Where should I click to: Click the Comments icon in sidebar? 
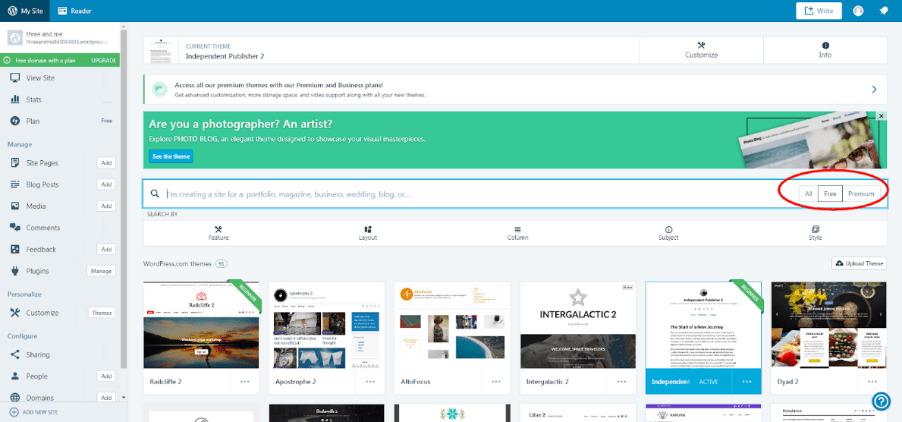coord(16,228)
